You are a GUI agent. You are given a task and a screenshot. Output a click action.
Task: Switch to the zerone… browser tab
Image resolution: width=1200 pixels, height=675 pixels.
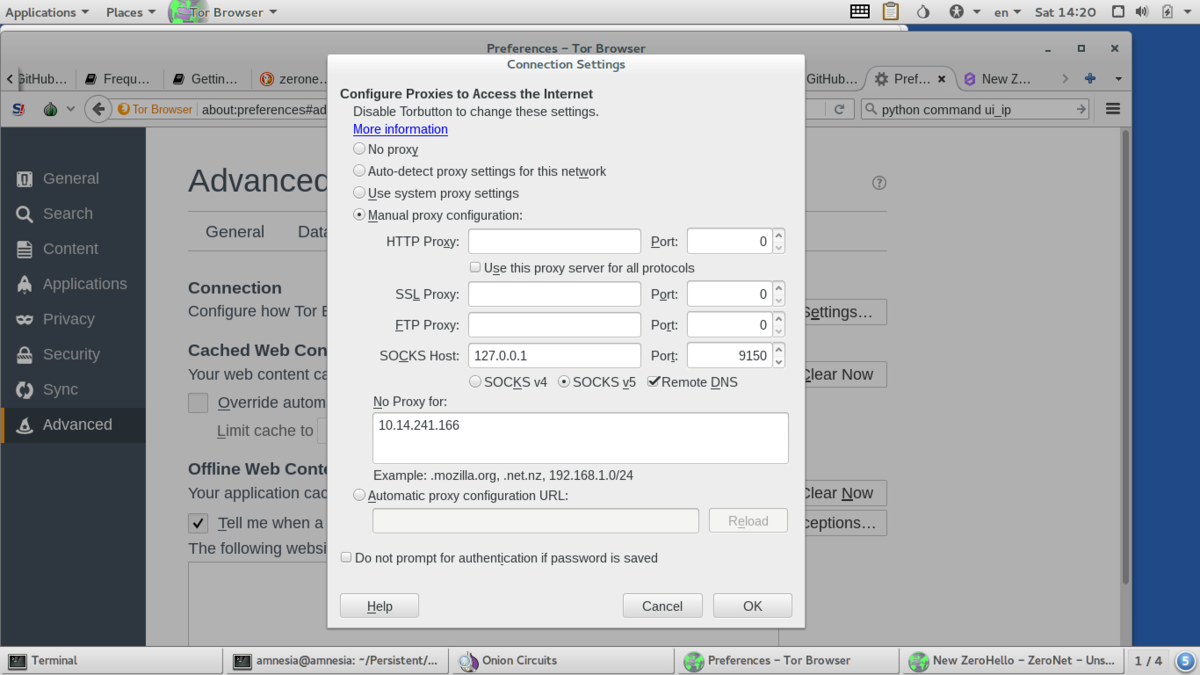pos(294,79)
